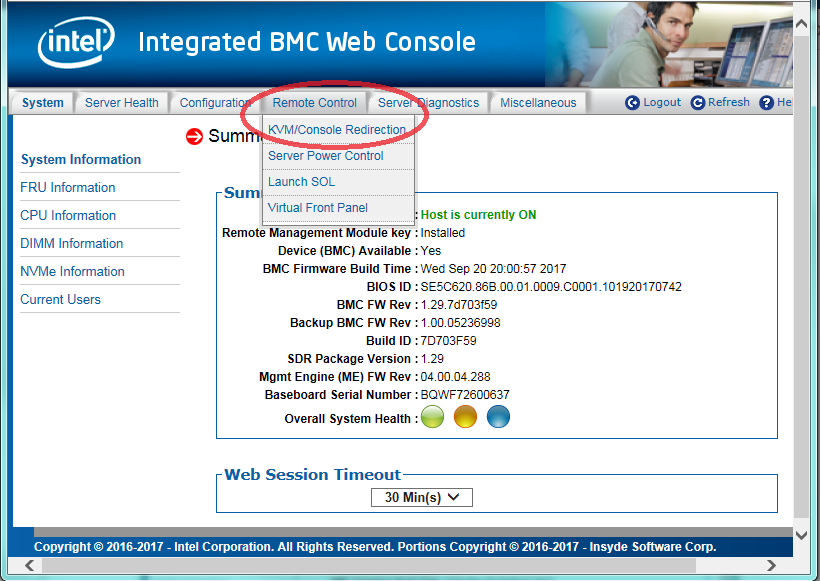Click the red arrow Summary icon

point(195,136)
